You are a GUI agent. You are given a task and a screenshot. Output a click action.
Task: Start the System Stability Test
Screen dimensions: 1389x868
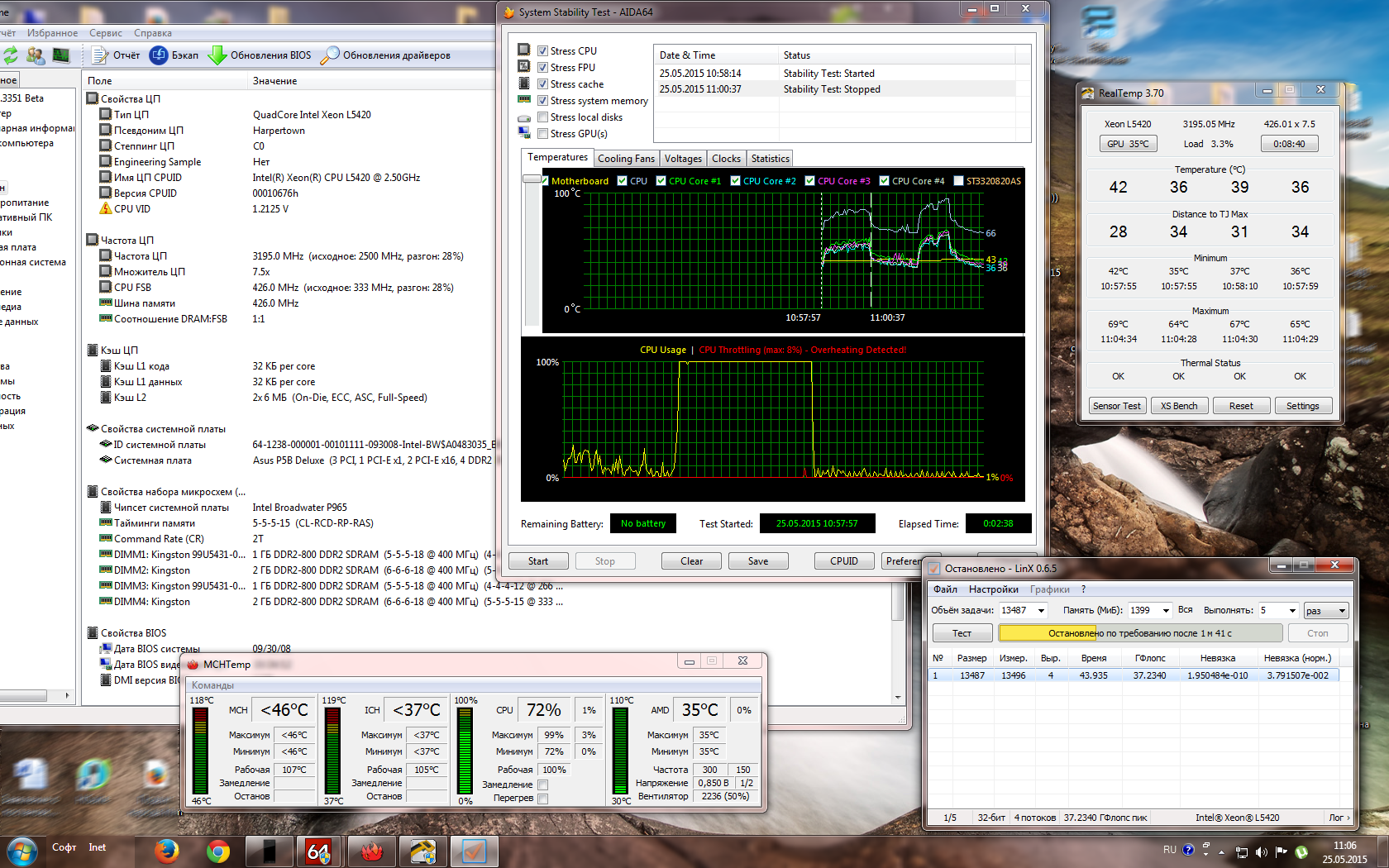click(x=538, y=561)
